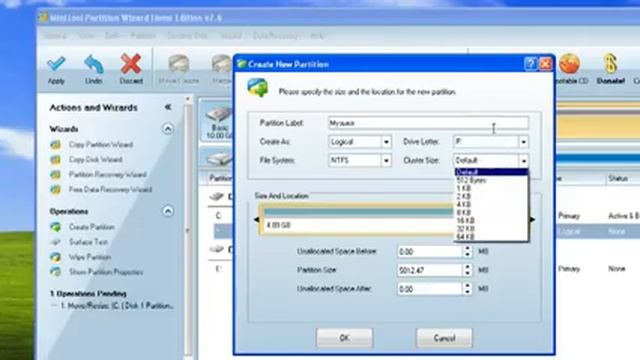Select 64 KB cluster size
Screen dimensions: 640x360
(x=491, y=237)
